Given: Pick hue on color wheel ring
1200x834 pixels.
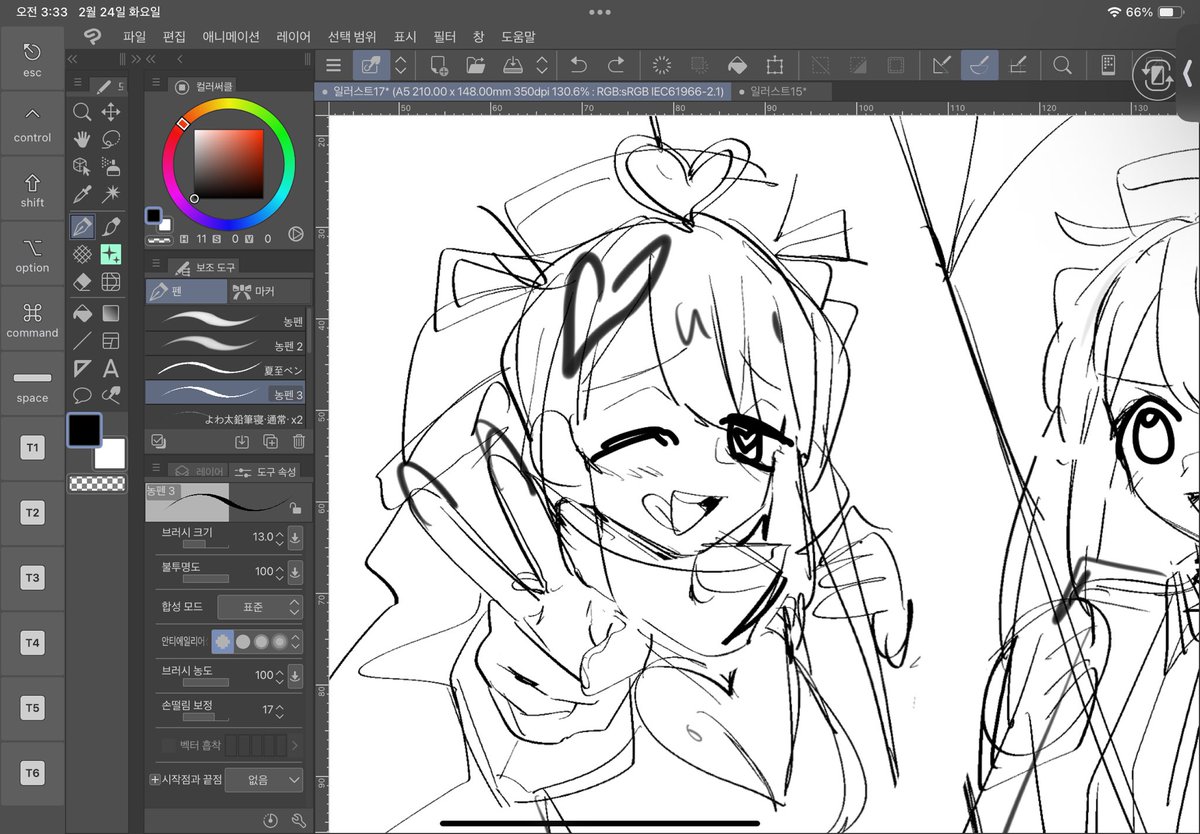Looking at the screenshot, I should coord(229,165).
